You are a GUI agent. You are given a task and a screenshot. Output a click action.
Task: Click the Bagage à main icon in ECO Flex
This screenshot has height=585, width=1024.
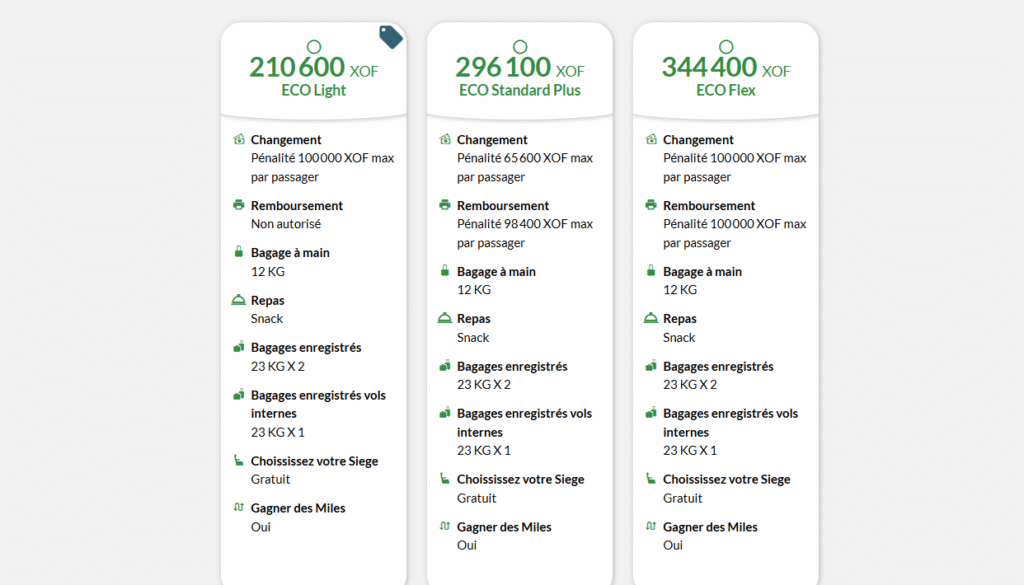click(x=651, y=271)
